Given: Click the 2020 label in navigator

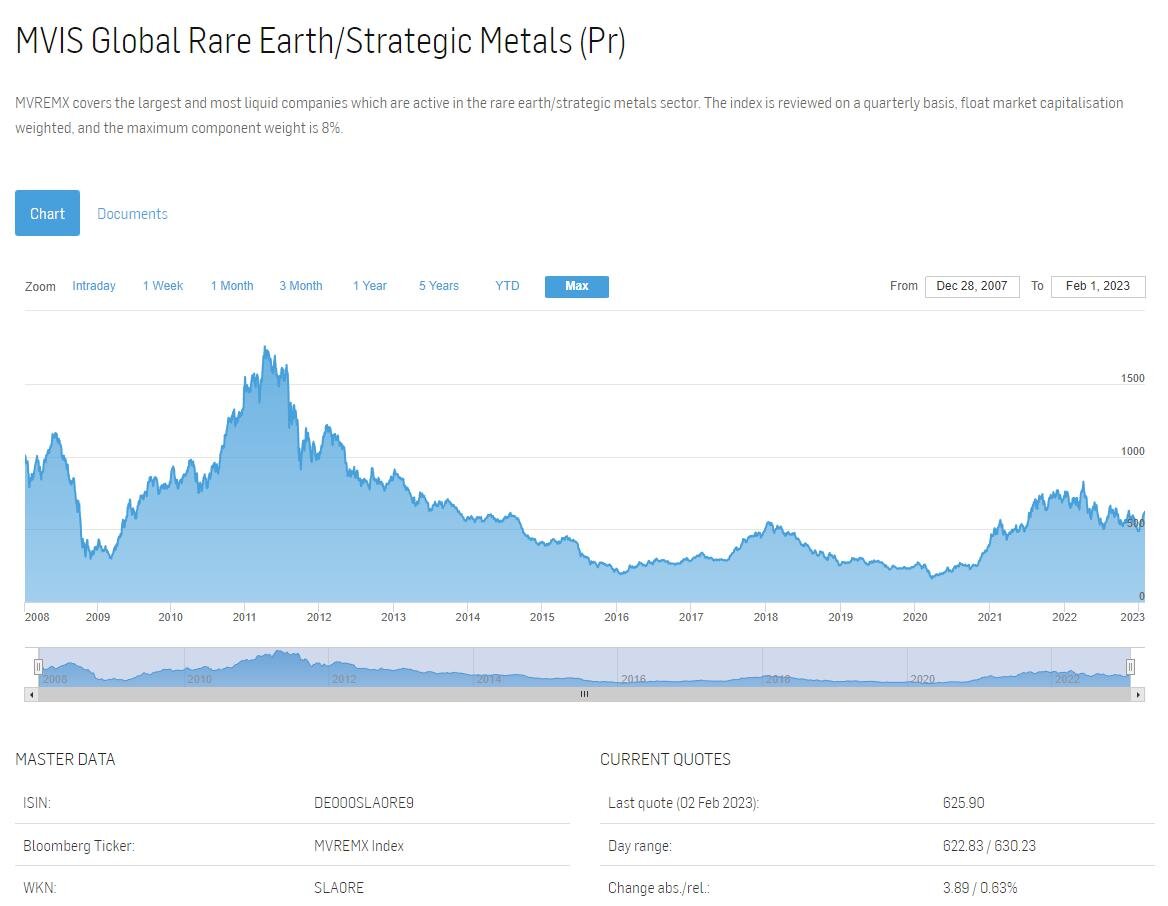Looking at the screenshot, I should pos(922,679).
